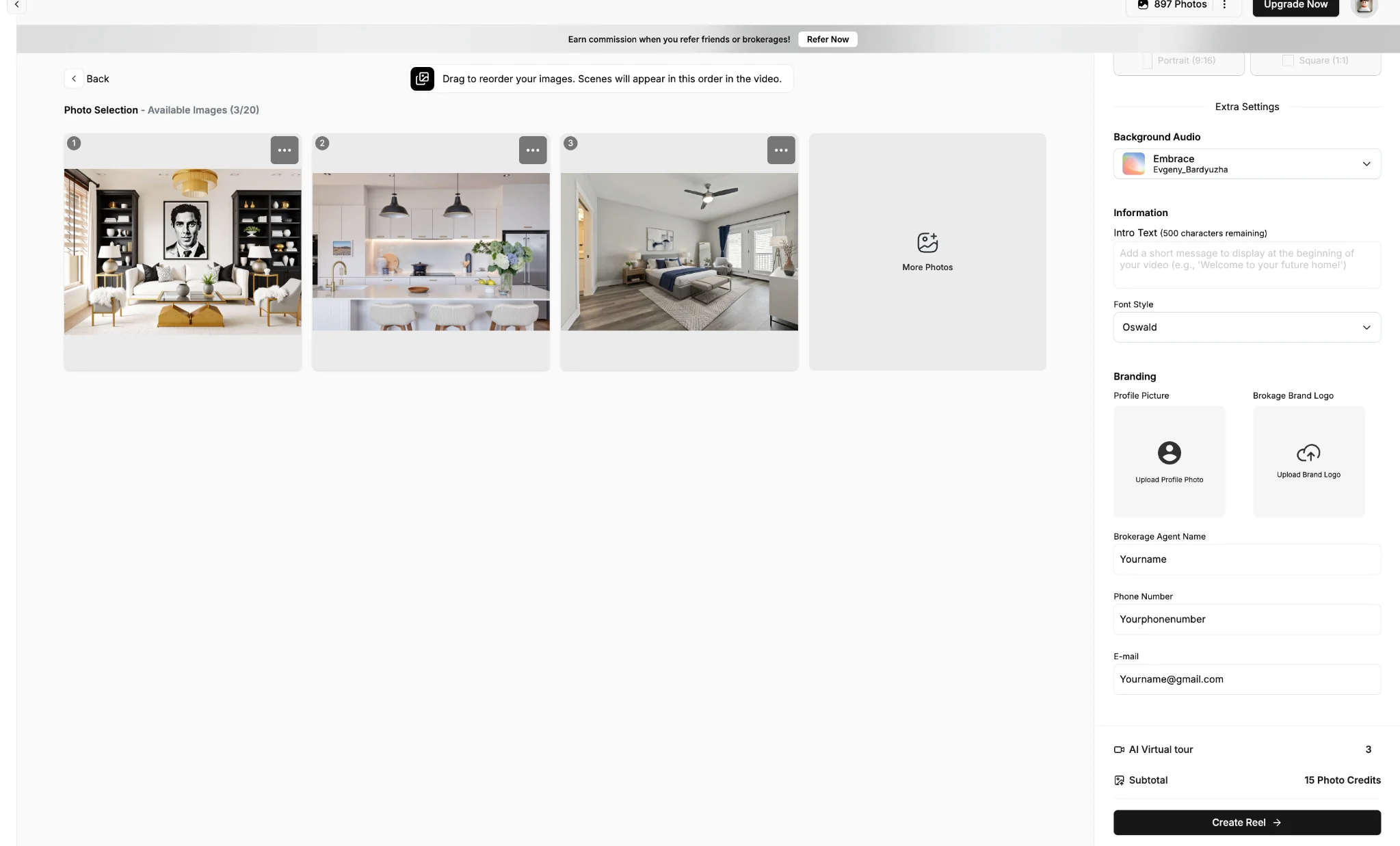The image size is (1400, 846).
Task: Open the vertical three-dot menu beside 897 Photos
Action: pos(1224,5)
